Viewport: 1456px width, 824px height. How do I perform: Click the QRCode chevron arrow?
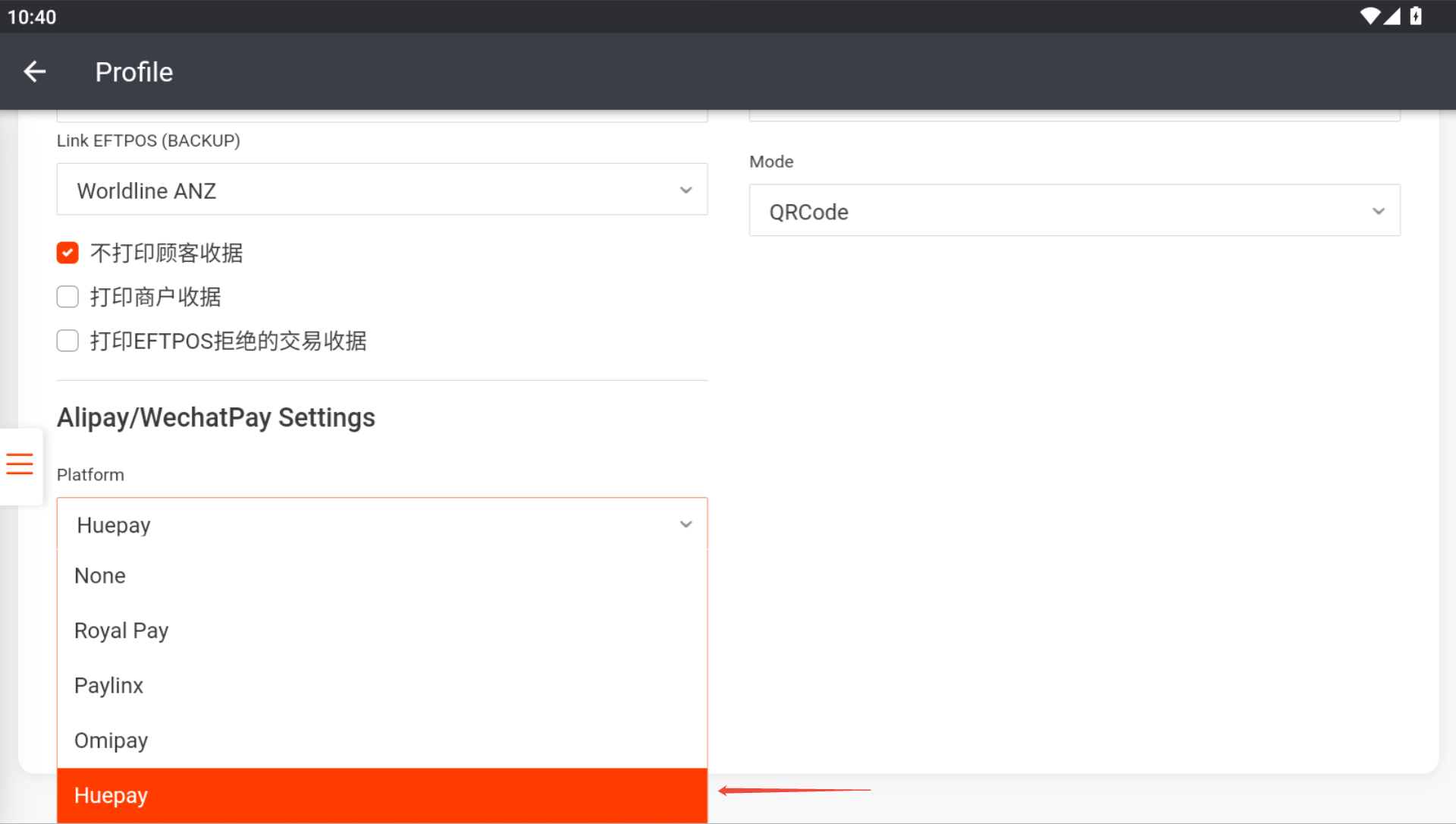tap(1378, 212)
